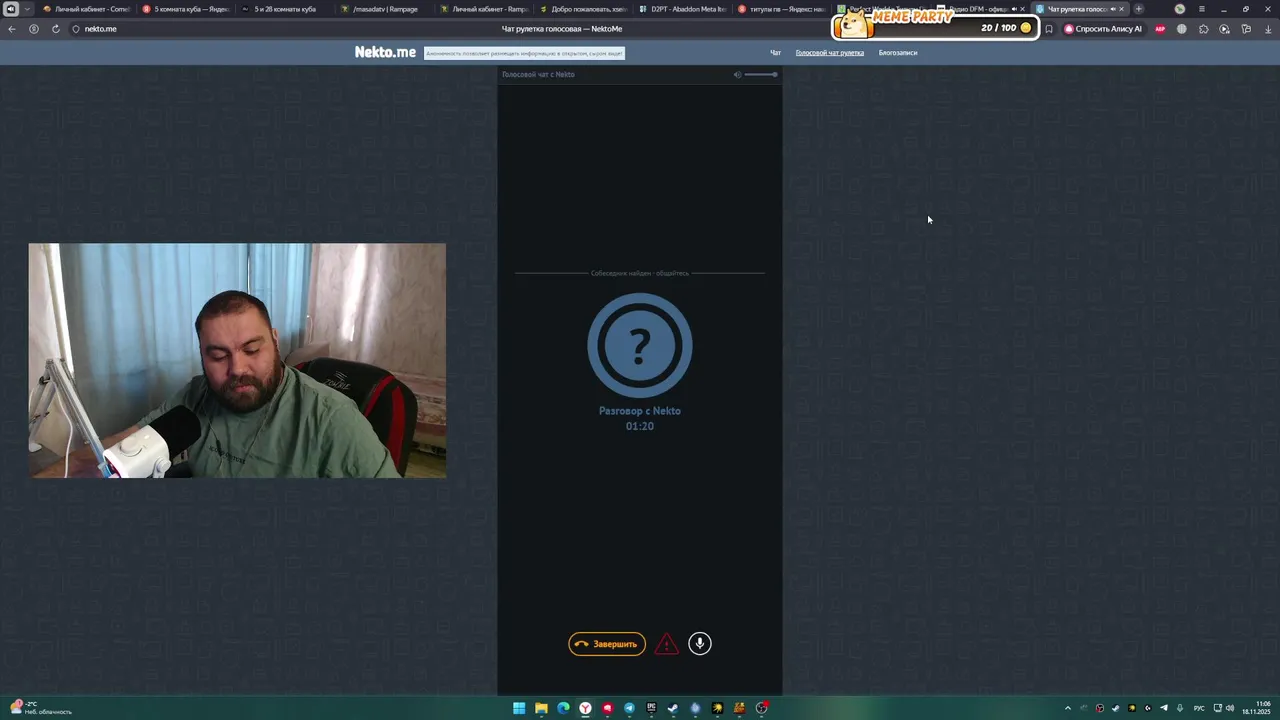
Task: Switch to 5 комната куба Яндекс tab
Action: click(x=186, y=9)
